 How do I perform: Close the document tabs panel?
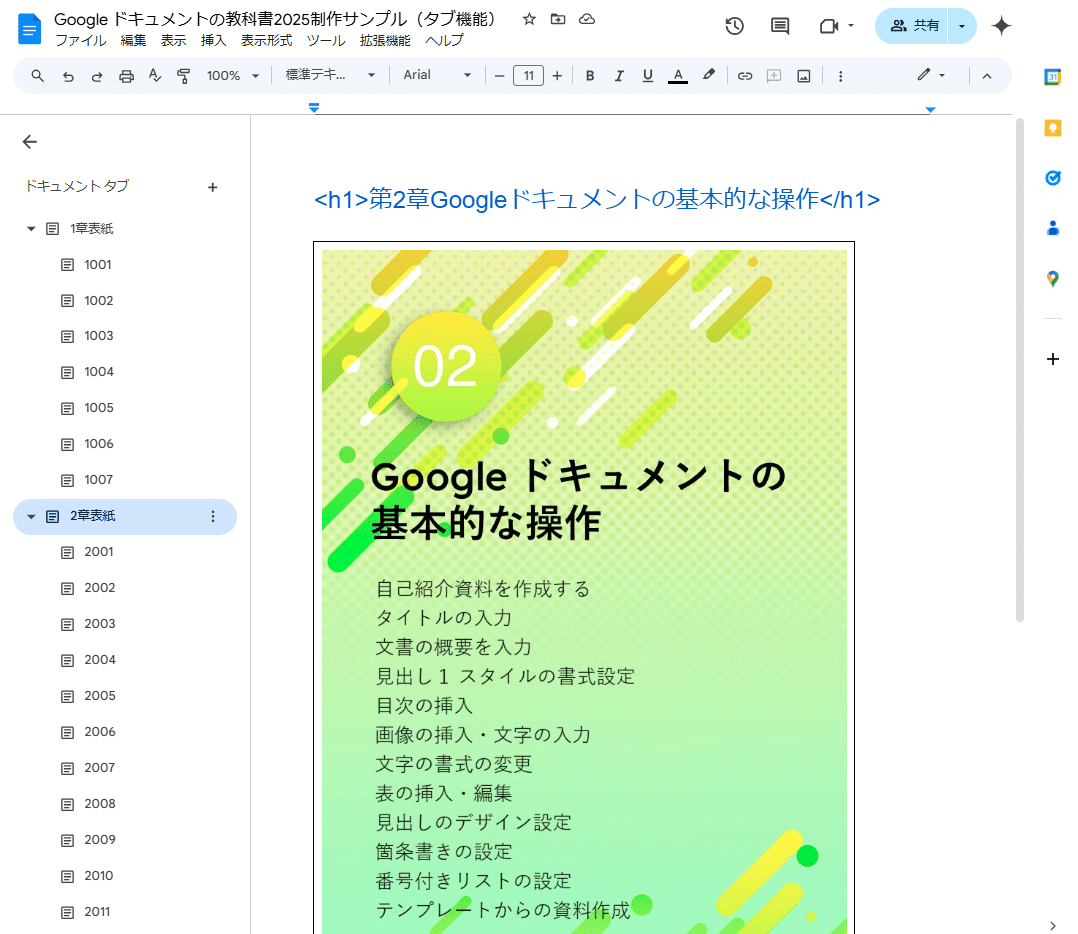click(x=30, y=142)
